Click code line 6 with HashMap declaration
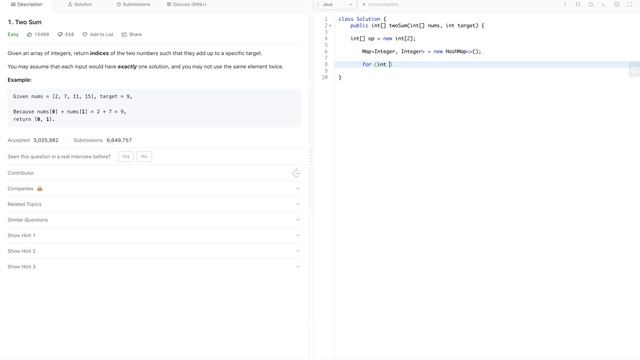The width and height of the screenshot is (640, 360). [421, 51]
